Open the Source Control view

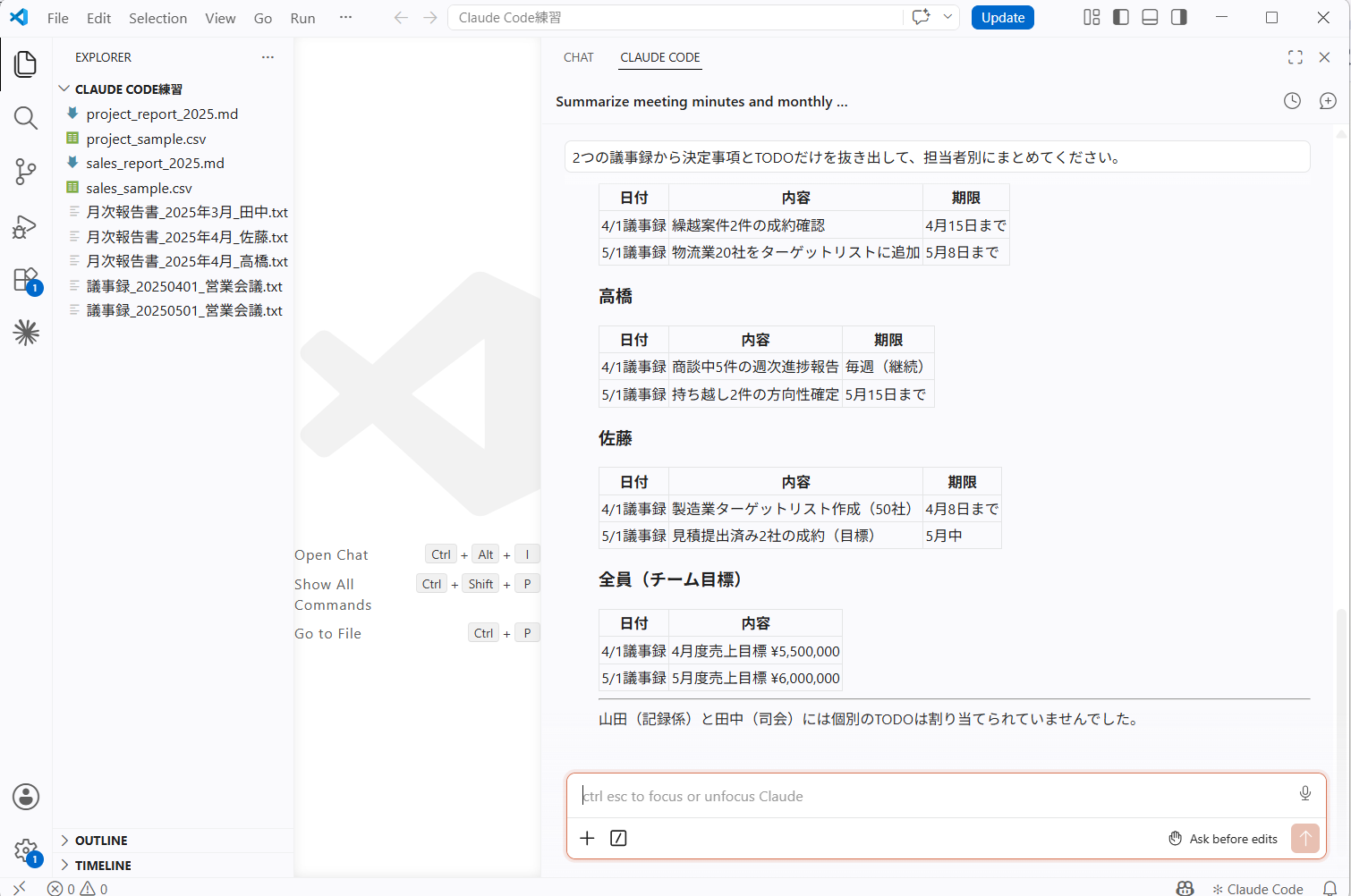click(26, 172)
